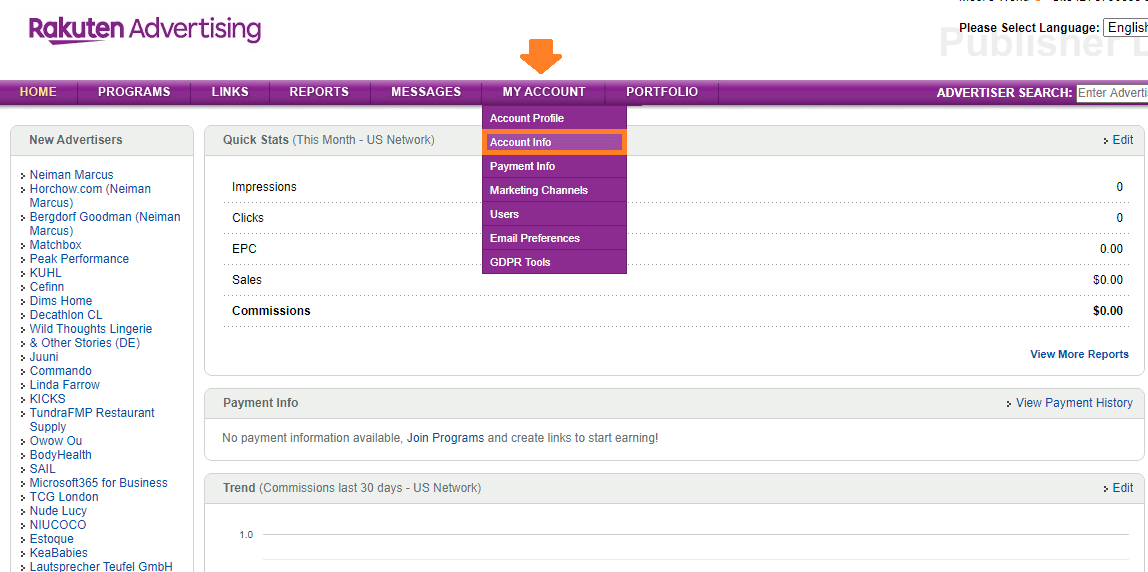1148x572 pixels.
Task: Open & Other Stories (DE) link
Action: click(x=85, y=343)
